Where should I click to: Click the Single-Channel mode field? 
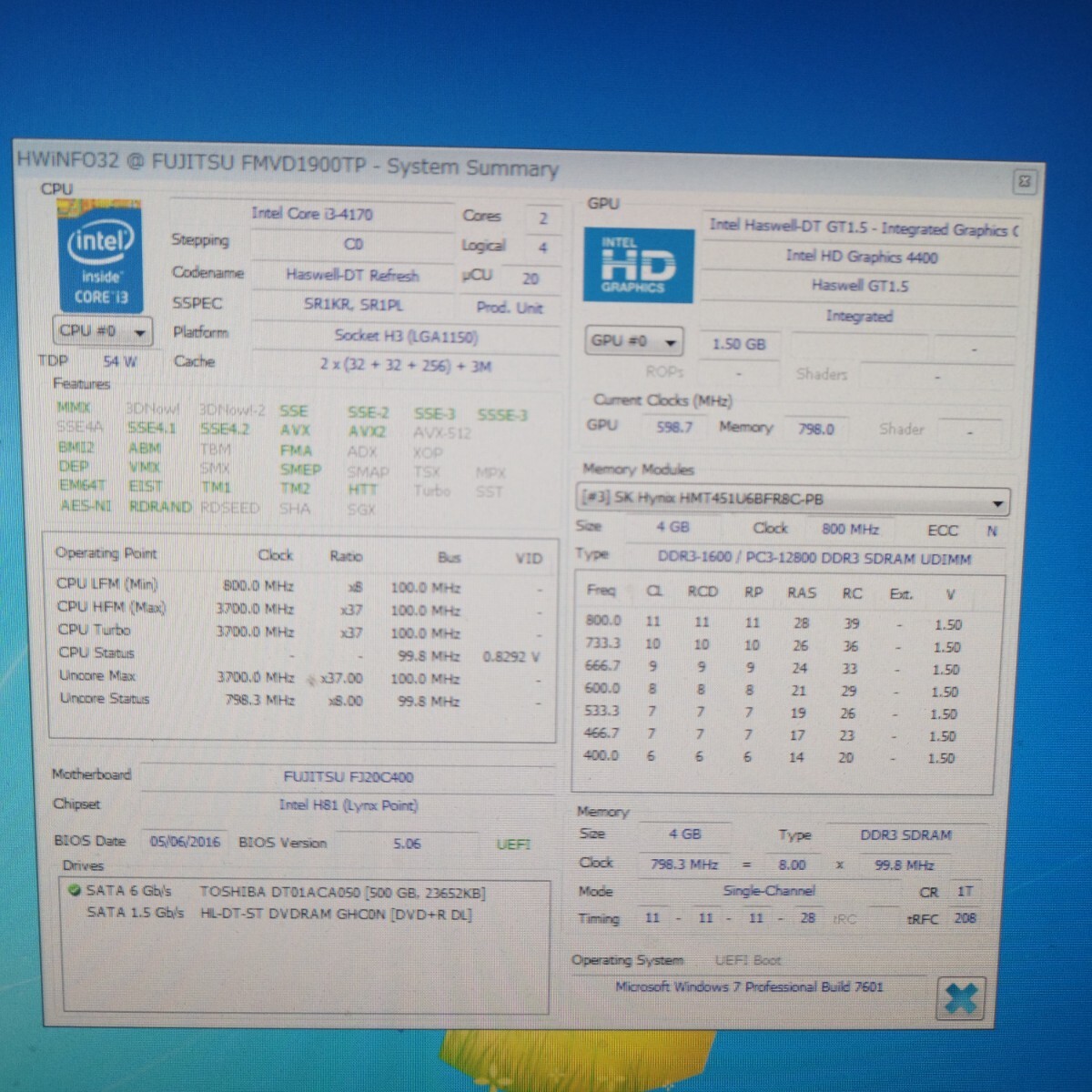(769, 891)
